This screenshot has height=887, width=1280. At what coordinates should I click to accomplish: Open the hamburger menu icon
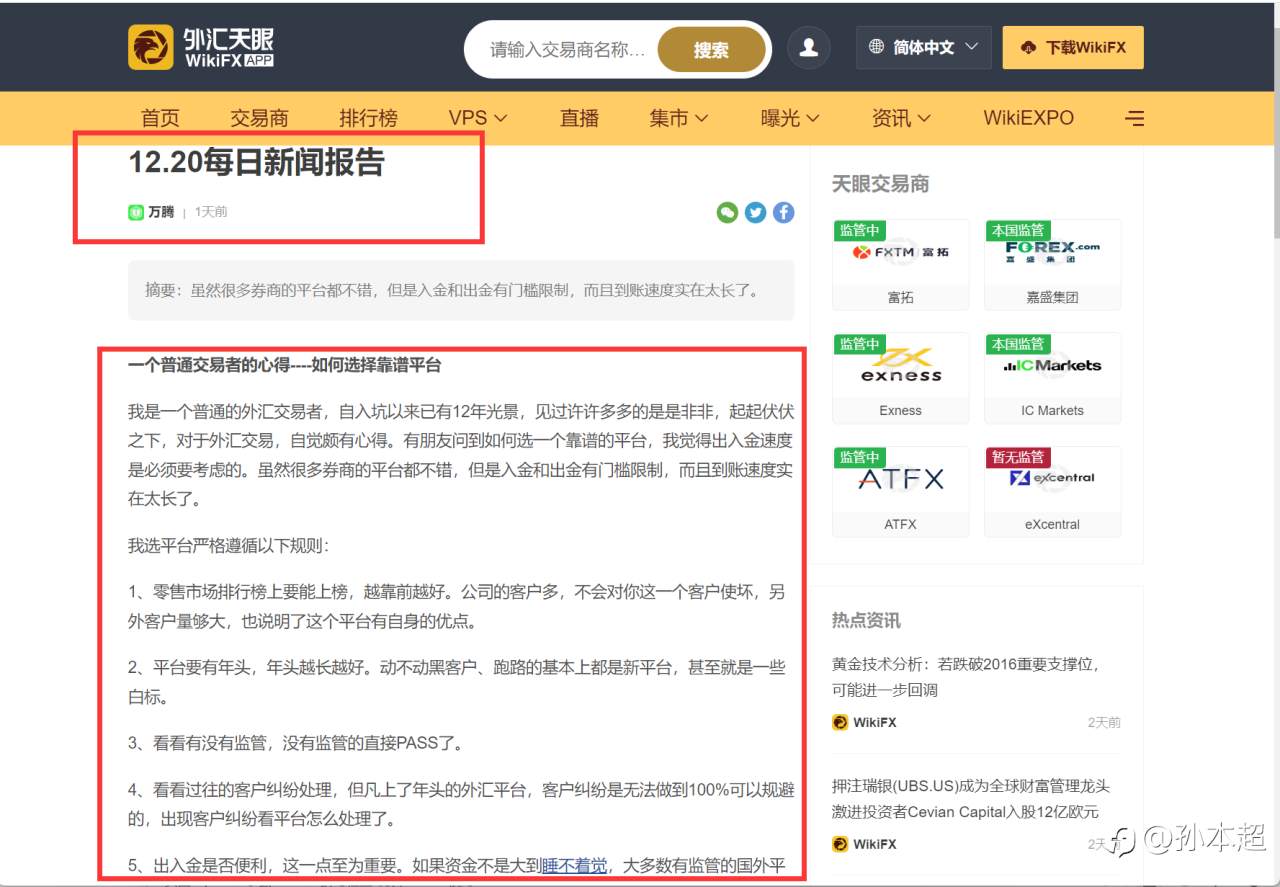1134,118
